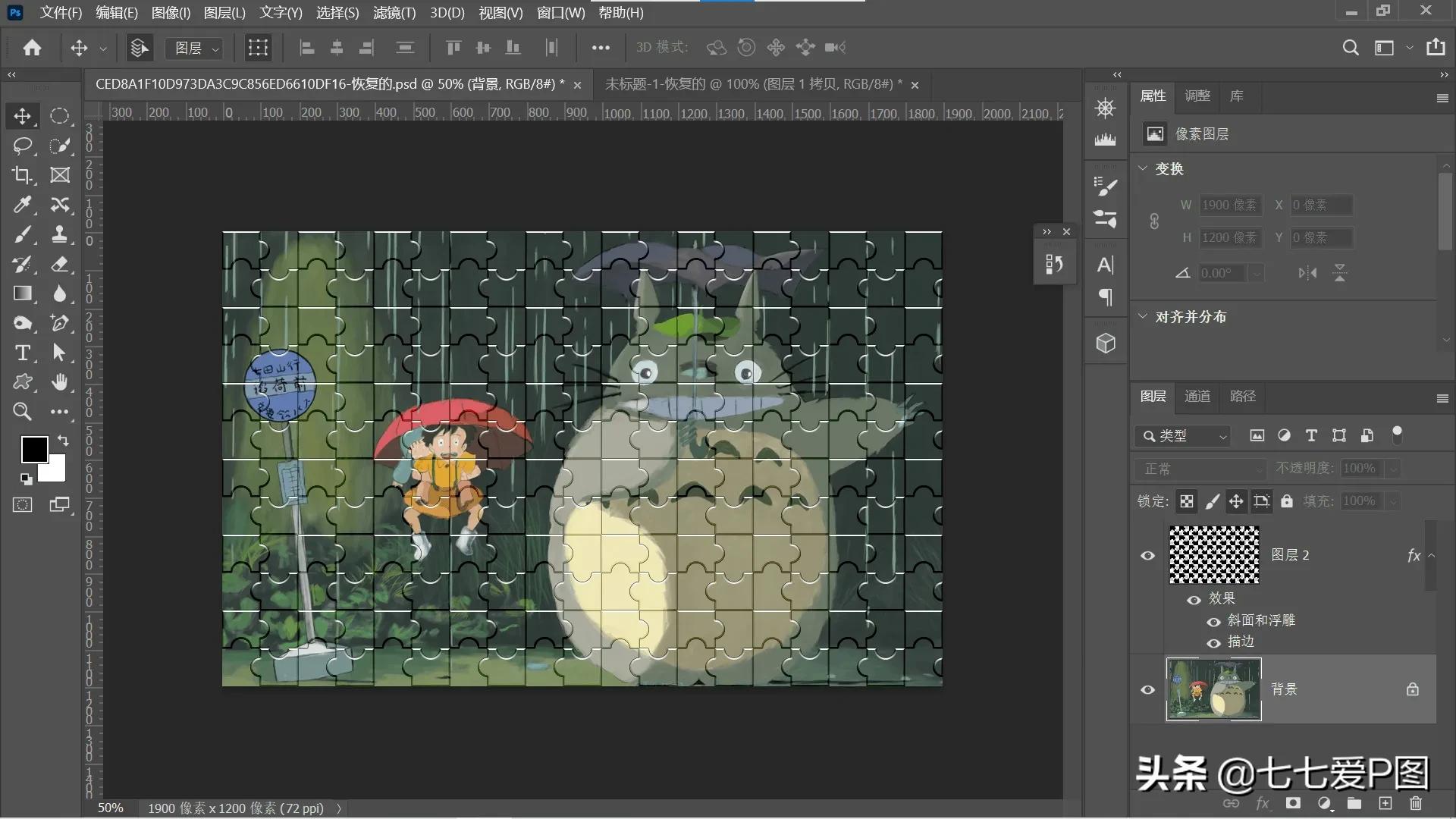The width and height of the screenshot is (1456, 819).
Task: Click the Home icon in options bar
Action: coord(32,48)
